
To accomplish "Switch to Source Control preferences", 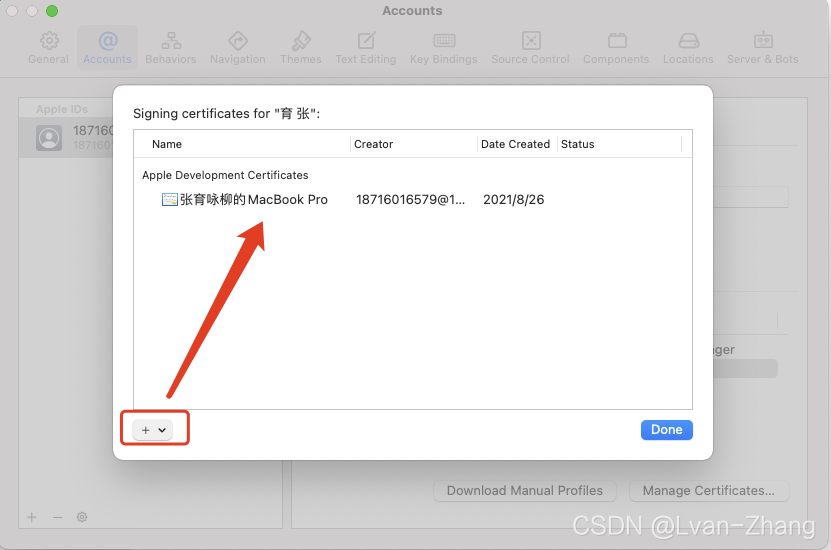I will [x=531, y=48].
